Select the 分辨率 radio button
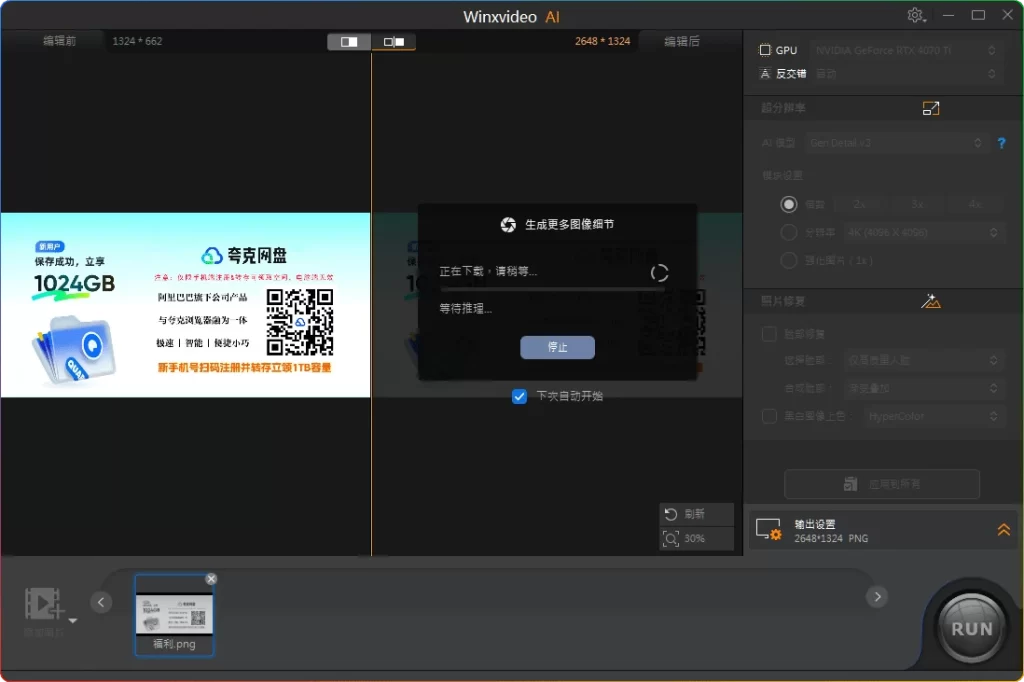 coord(789,233)
